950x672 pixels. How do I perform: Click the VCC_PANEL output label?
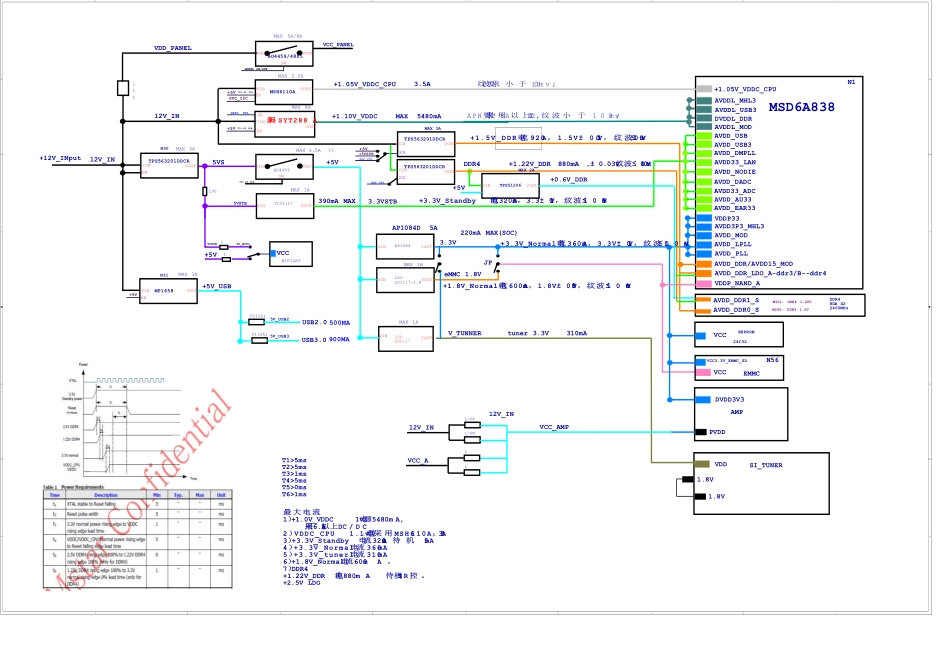338,45
